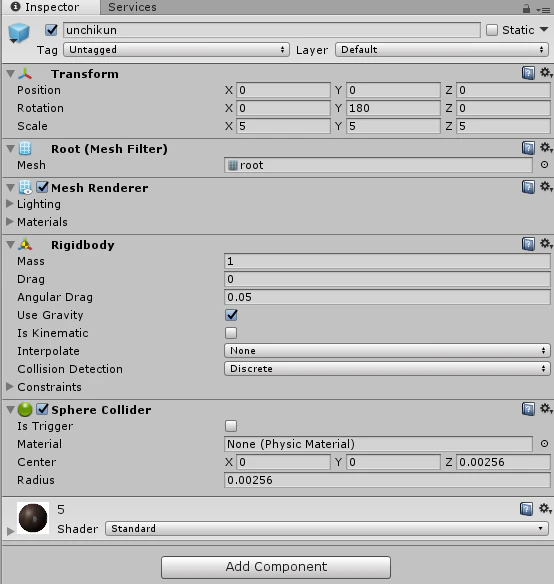Click the Mesh Filter grid icon
554x584 pixels.
click(x=25, y=149)
